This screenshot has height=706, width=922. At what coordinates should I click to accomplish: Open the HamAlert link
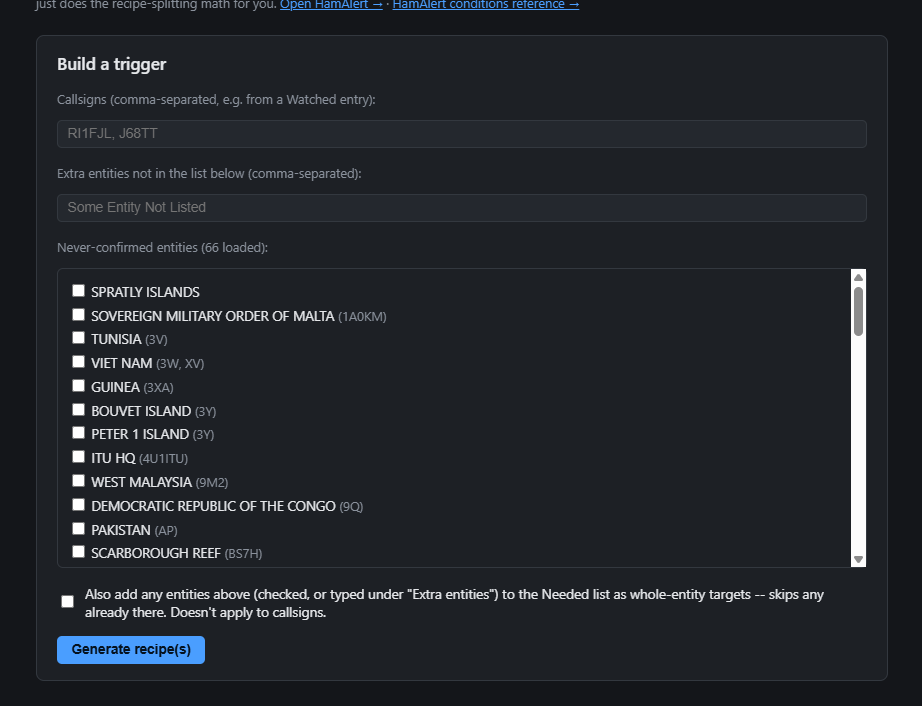[x=331, y=5]
